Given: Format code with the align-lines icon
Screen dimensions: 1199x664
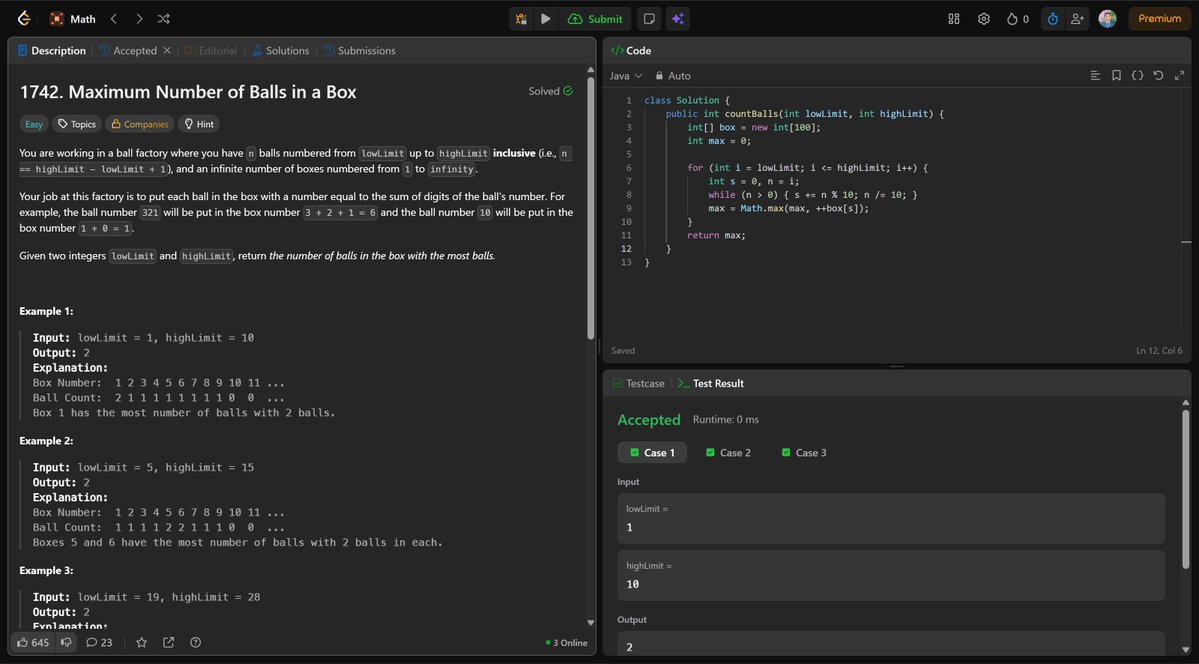Looking at the screenshot, I should pos(1096,75).
